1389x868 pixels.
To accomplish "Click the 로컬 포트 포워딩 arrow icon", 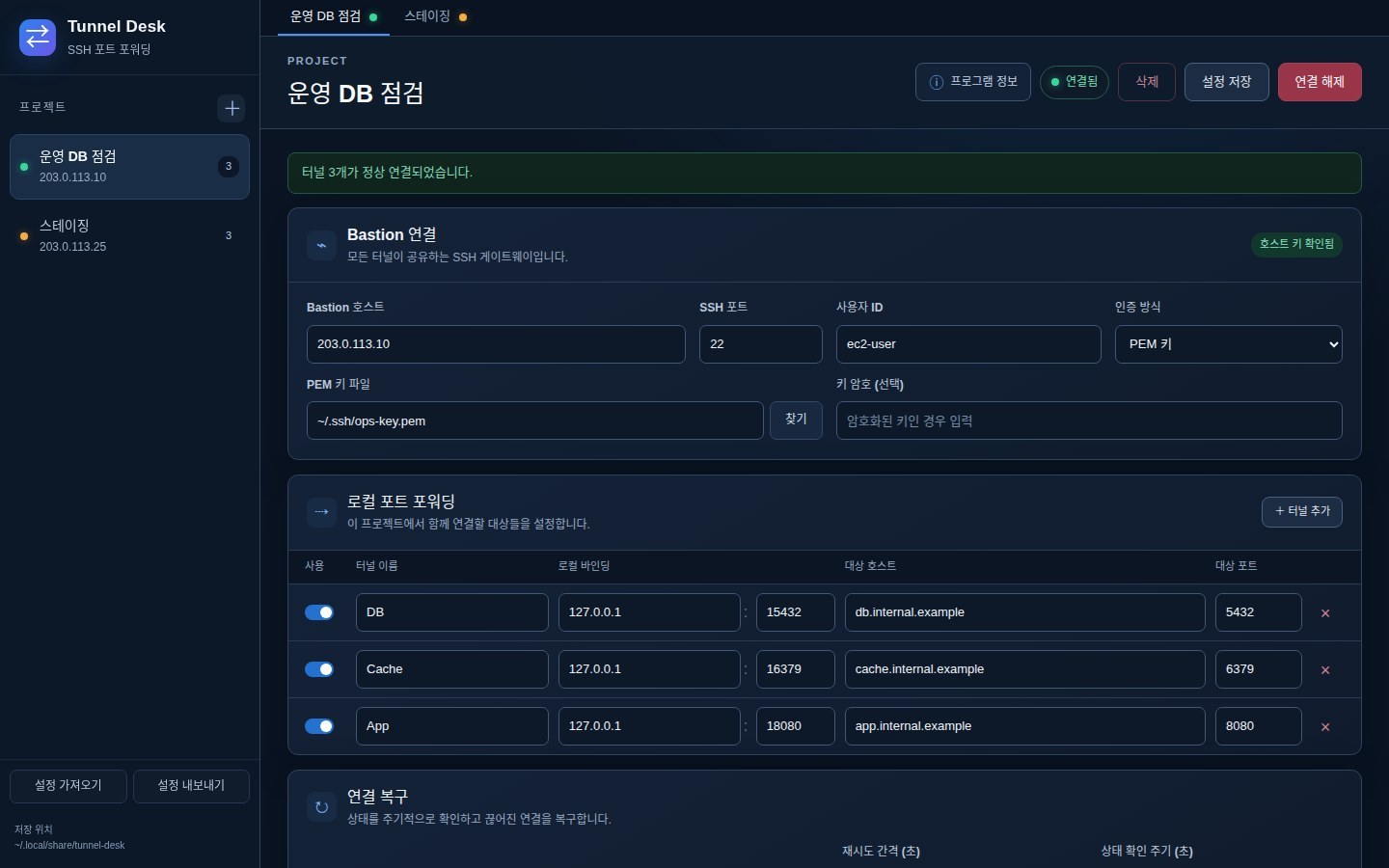I will (321, 512).
